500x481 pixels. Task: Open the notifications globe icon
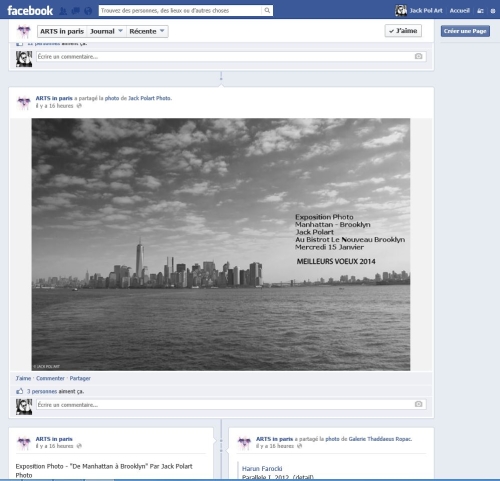pyautogui.click(x=88, y=11)
